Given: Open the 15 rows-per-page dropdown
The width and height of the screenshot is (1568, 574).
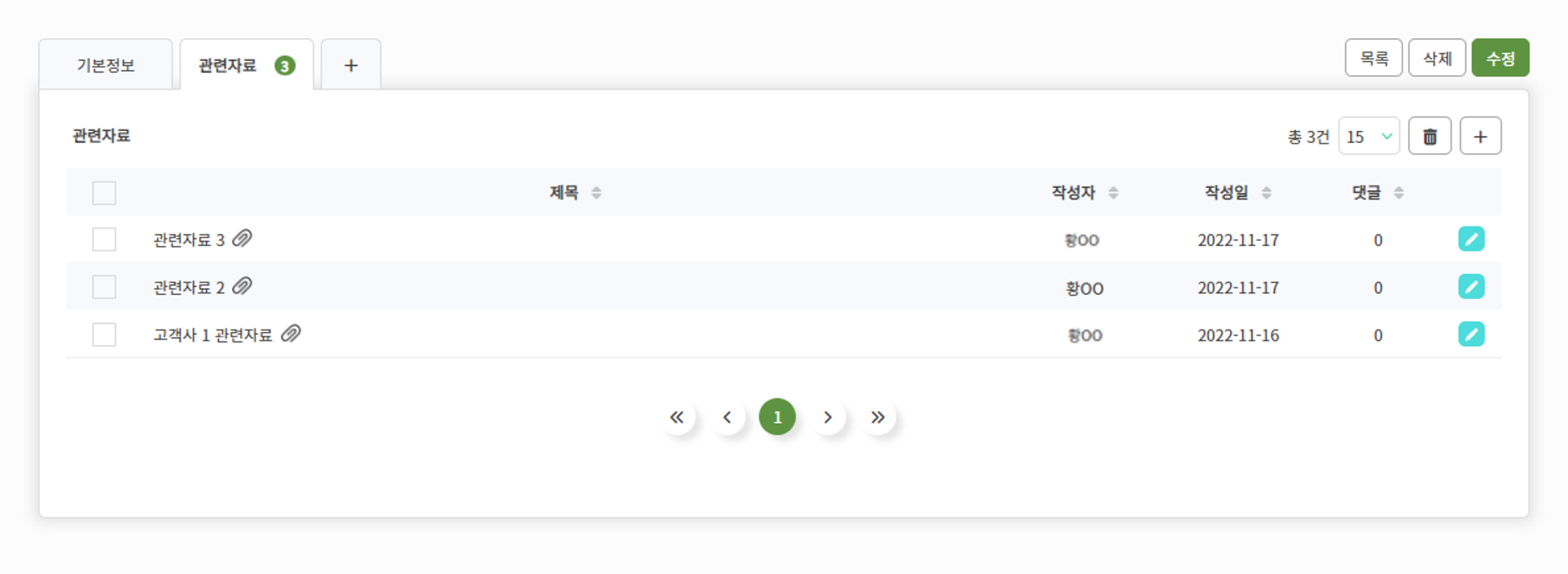Looking at the screenshot, I should pyautogui.click(x=1369, y=136).
